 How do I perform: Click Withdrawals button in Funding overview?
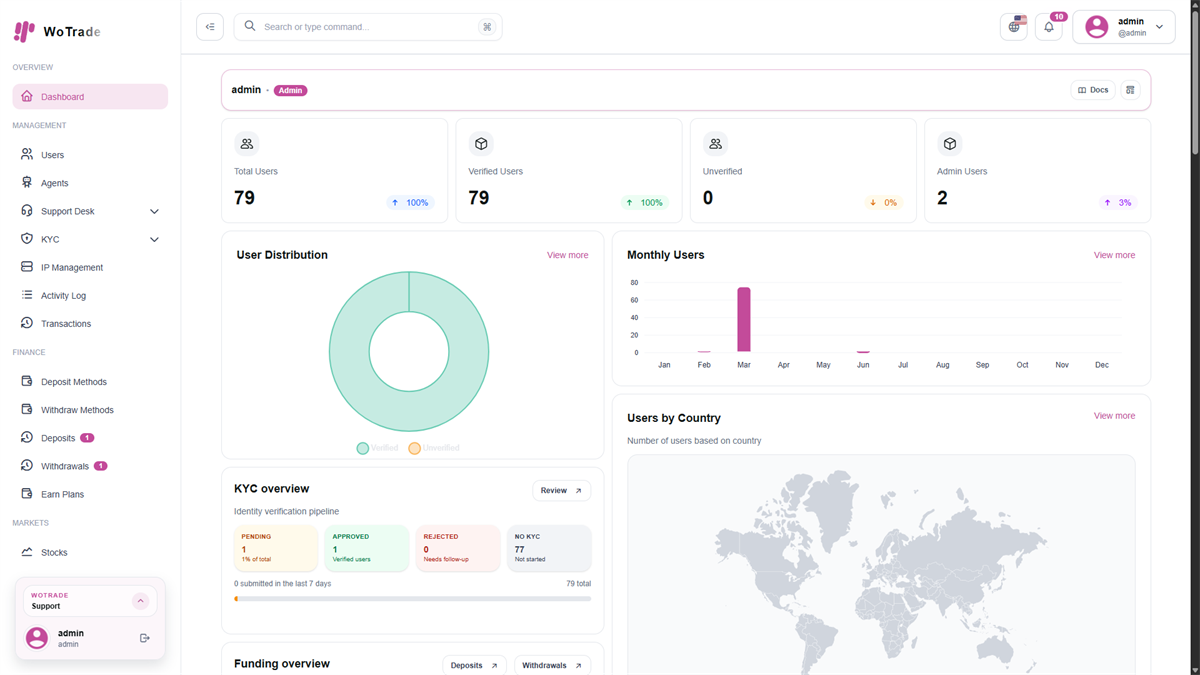point(552,665)
